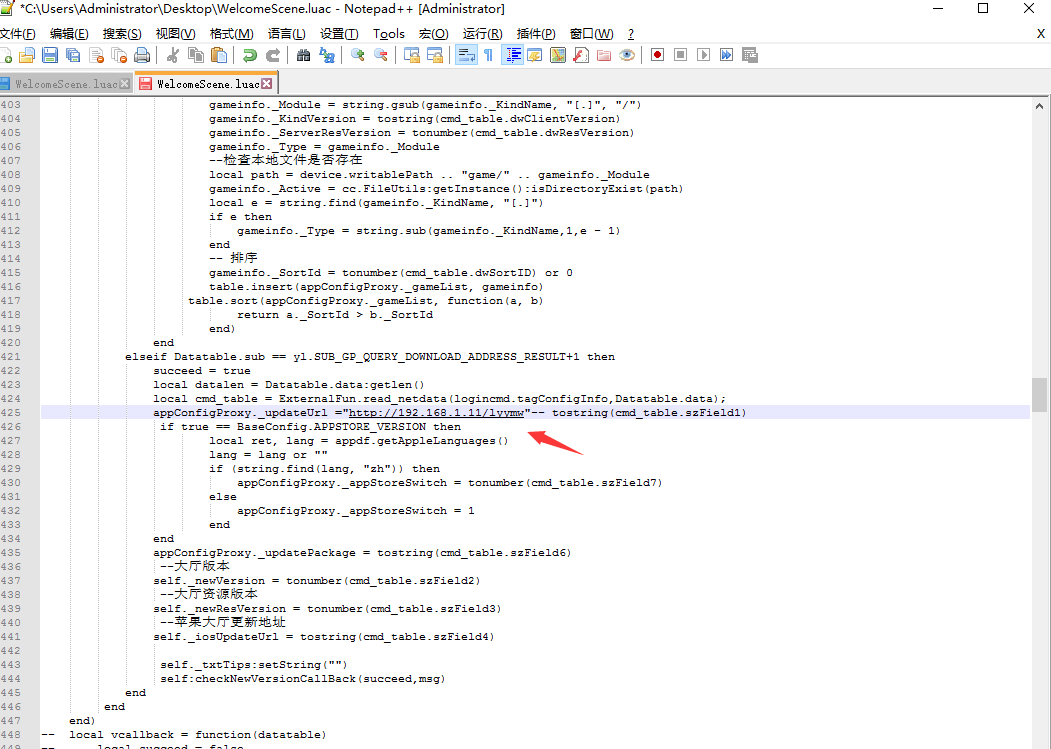Toggle Word Wrap in the toolbar

tap(465, 55)
